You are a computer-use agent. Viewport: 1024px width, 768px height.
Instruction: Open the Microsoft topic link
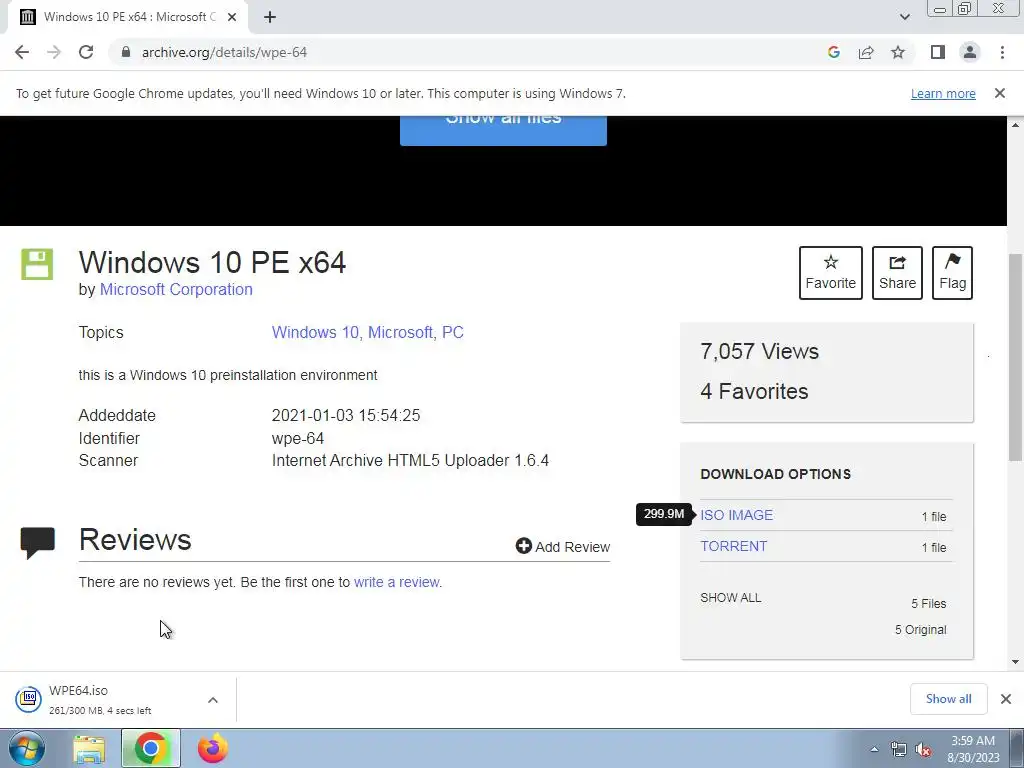click(x=402, y=332)
